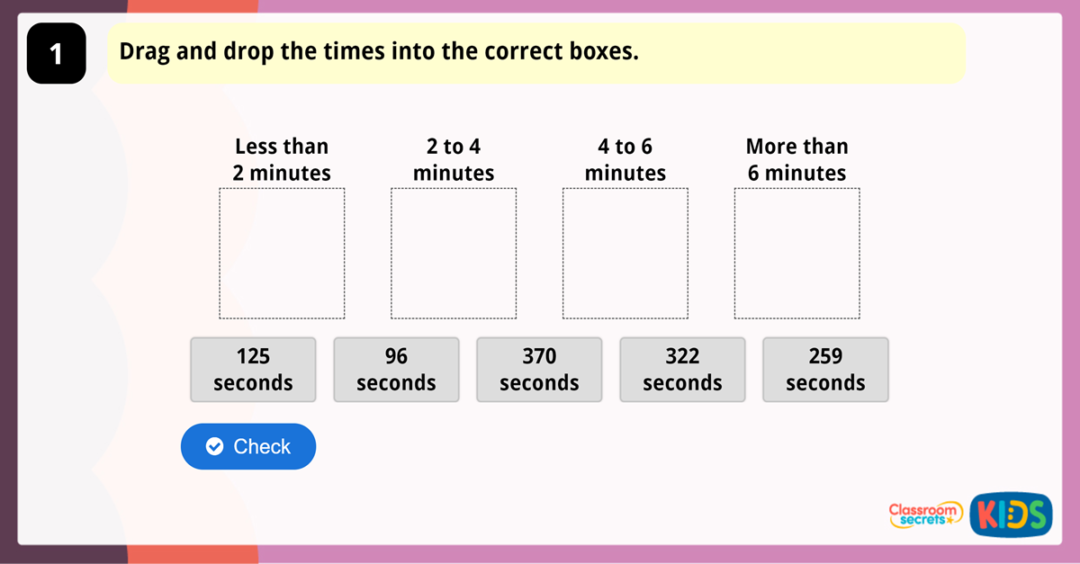Screen dimensions: 1080x564
Task: Click the box under 4 to 6 minutes
Action: (625, 253)
